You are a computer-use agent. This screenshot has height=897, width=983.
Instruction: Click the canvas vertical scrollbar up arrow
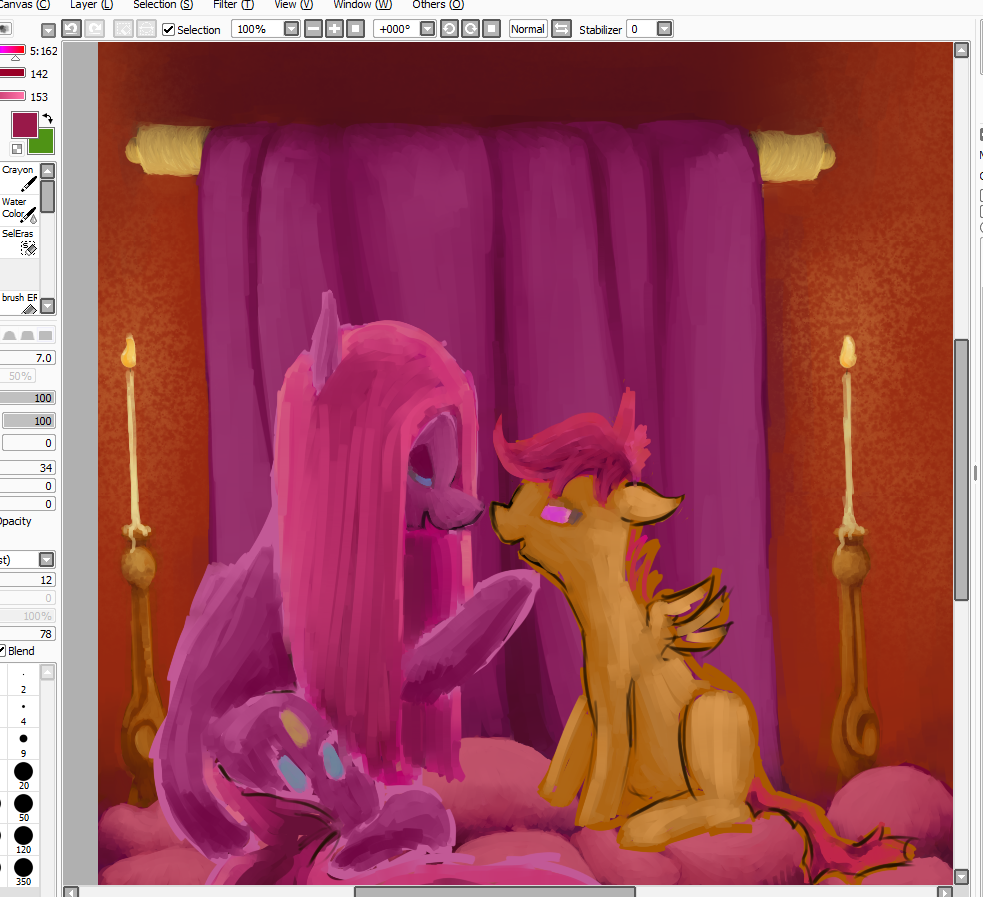click(x=962, y=50)
